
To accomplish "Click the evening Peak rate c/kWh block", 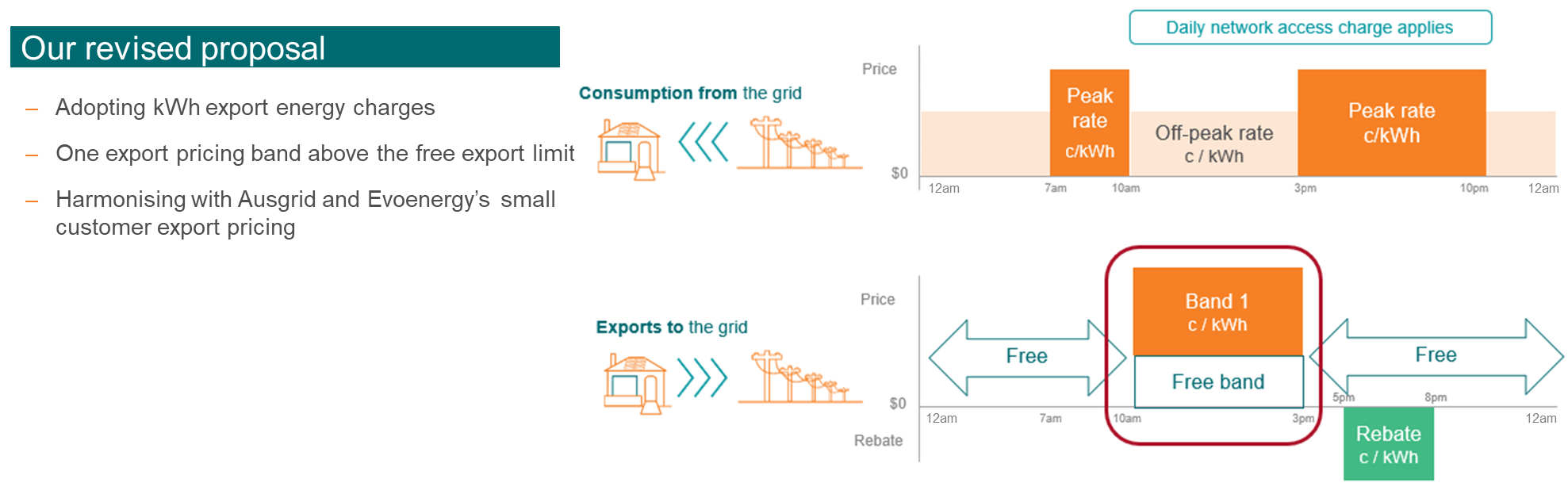I will pos(1392,123).
